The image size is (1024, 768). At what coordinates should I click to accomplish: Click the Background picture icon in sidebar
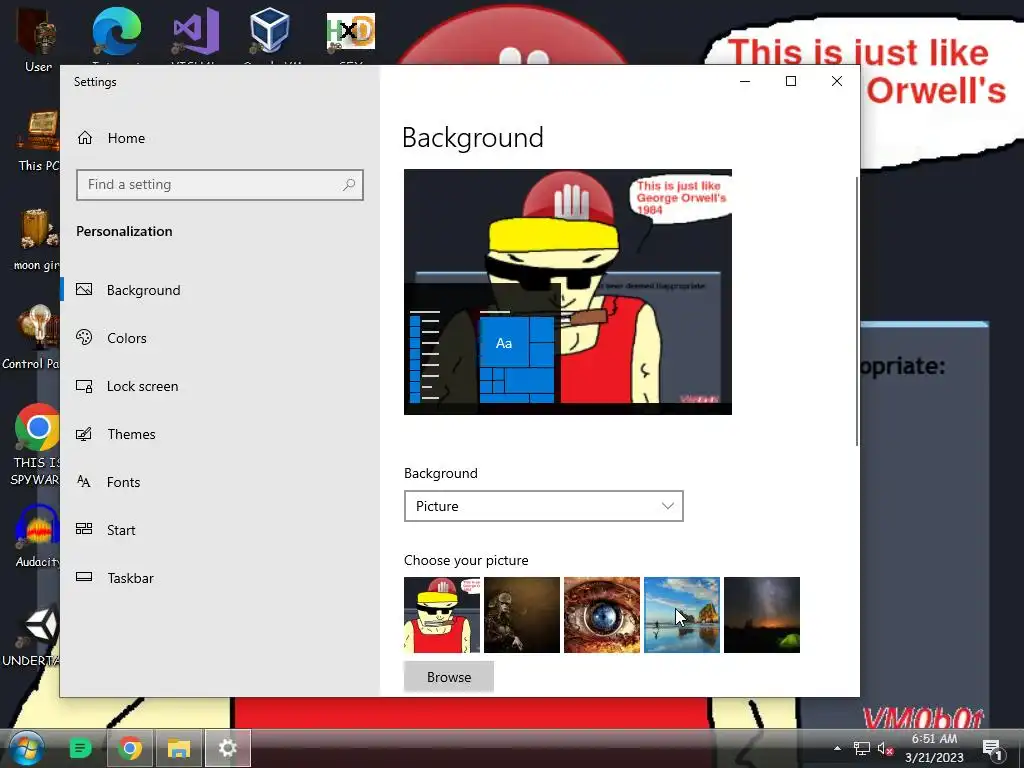click(84, 289)
